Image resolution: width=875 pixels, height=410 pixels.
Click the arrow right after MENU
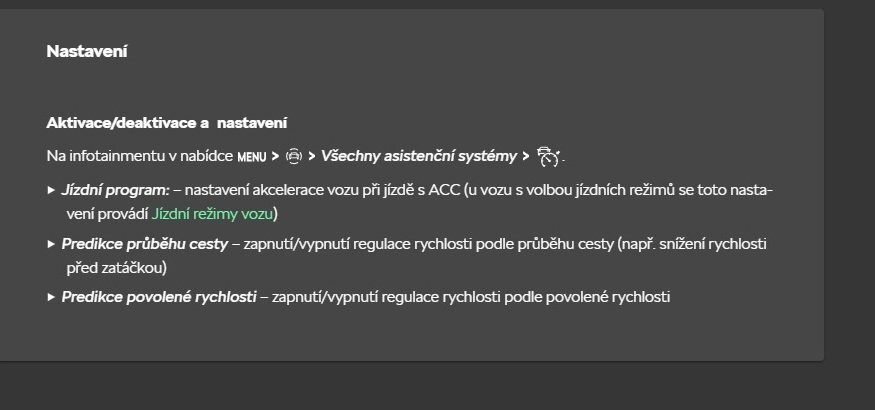point(275,157)
